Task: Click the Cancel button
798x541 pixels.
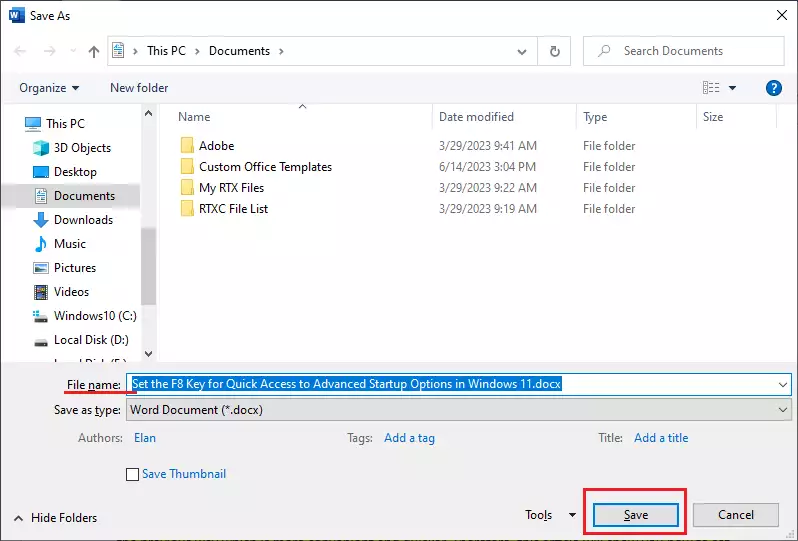Action: [x=736, y=515]
